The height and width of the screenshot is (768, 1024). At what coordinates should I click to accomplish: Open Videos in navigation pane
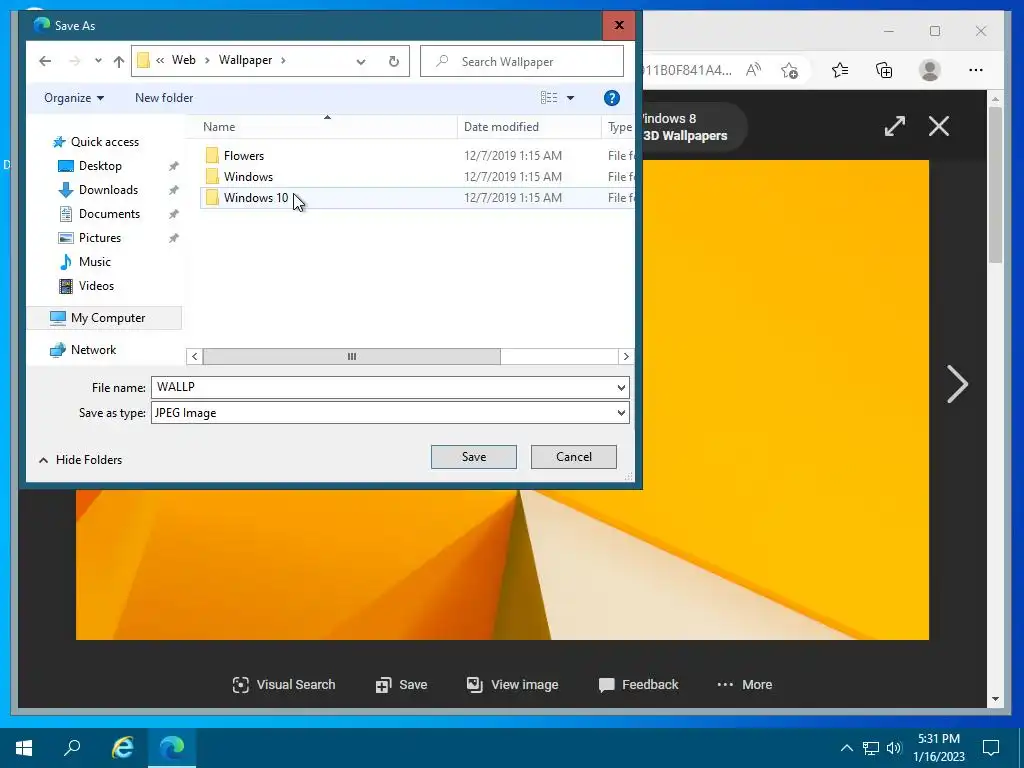point(96,286)
